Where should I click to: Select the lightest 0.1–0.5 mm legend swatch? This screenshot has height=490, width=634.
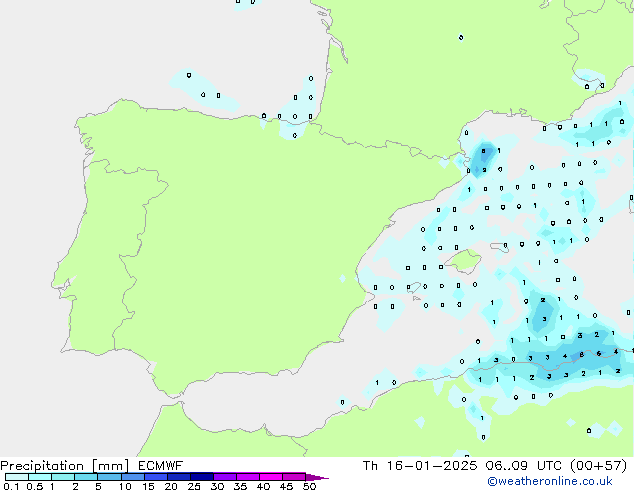[16, 477]
